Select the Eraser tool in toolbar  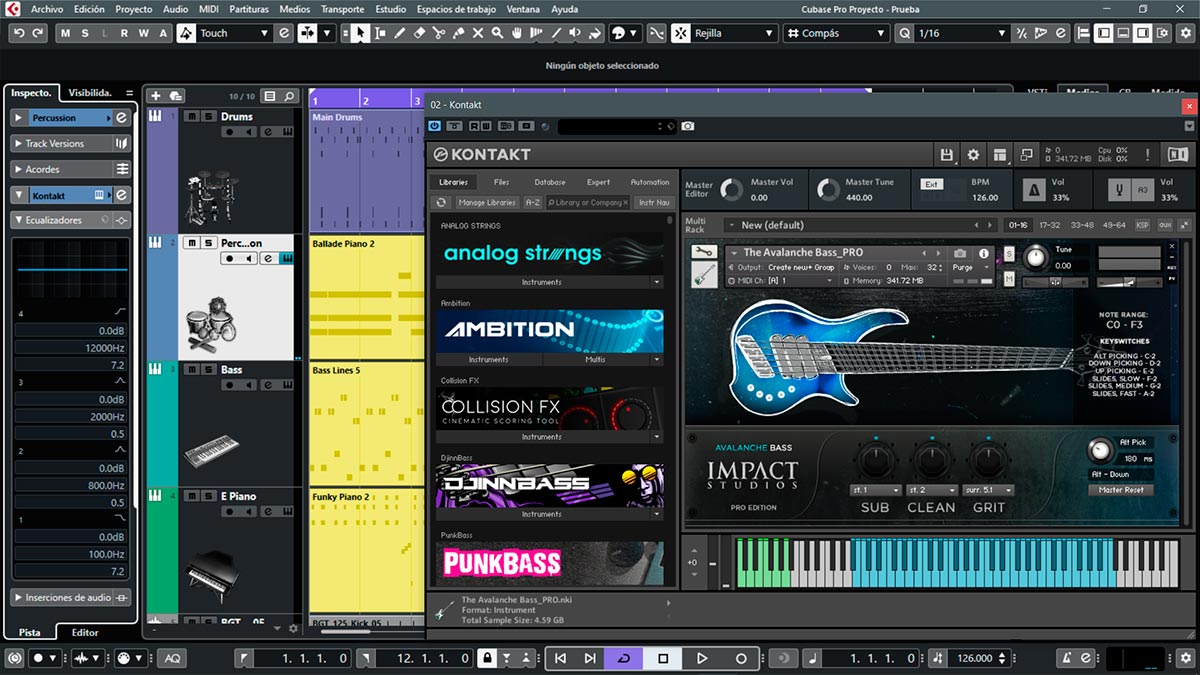point(419,33)
